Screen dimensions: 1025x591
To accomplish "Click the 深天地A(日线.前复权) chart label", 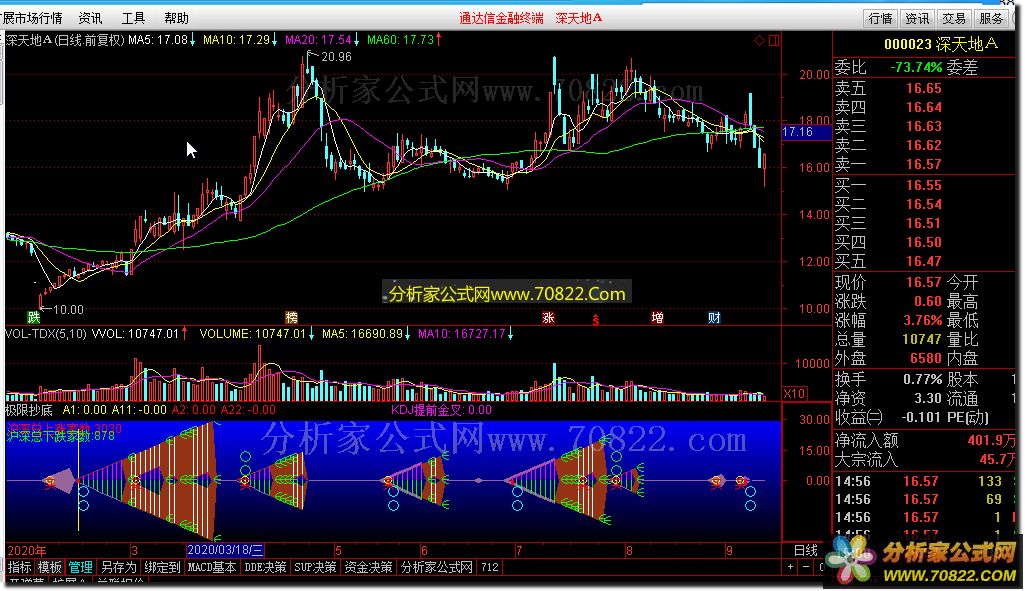I will [x=64, y=40].
